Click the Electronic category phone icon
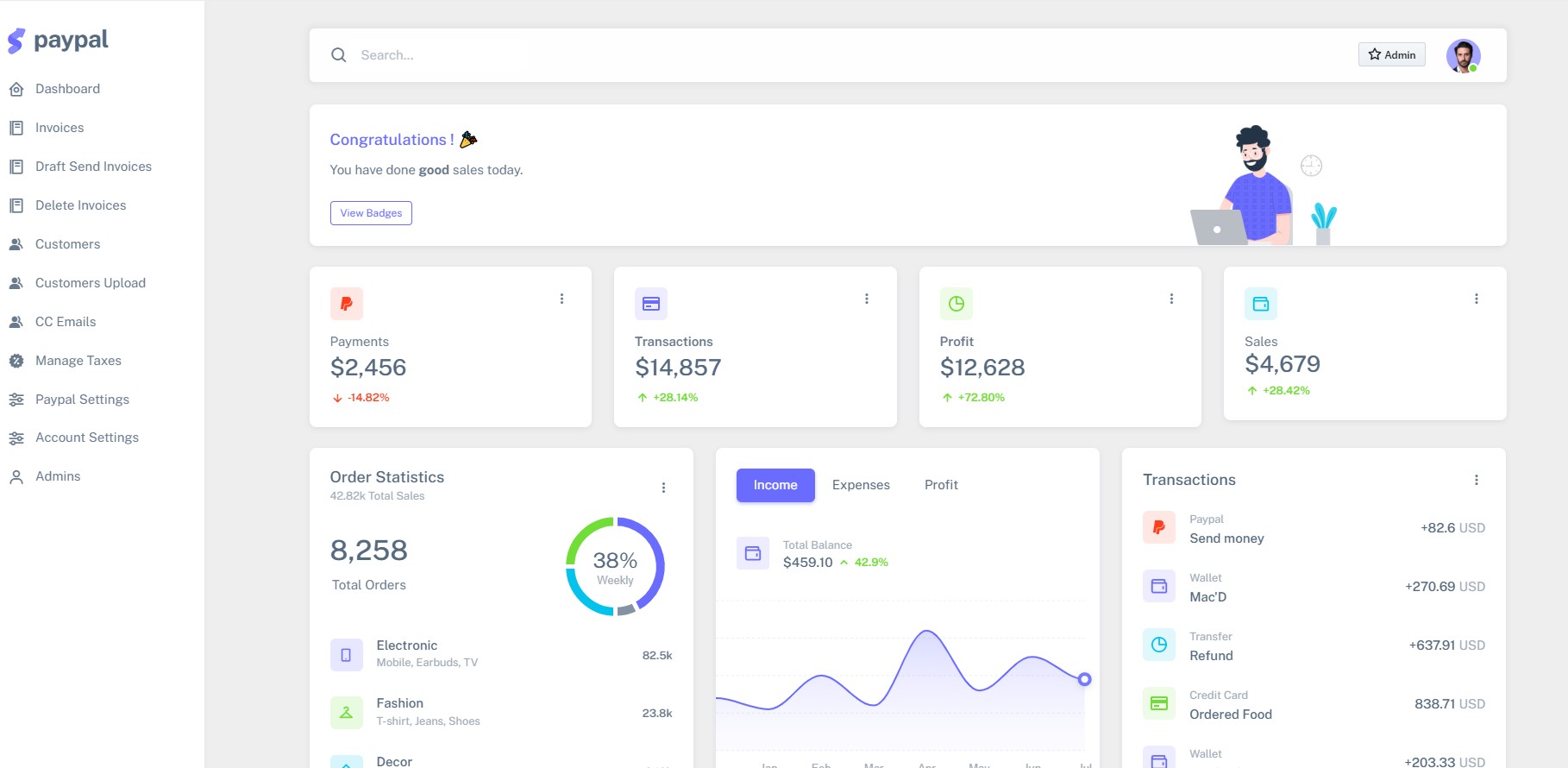1568x768 pixels. 347,655
